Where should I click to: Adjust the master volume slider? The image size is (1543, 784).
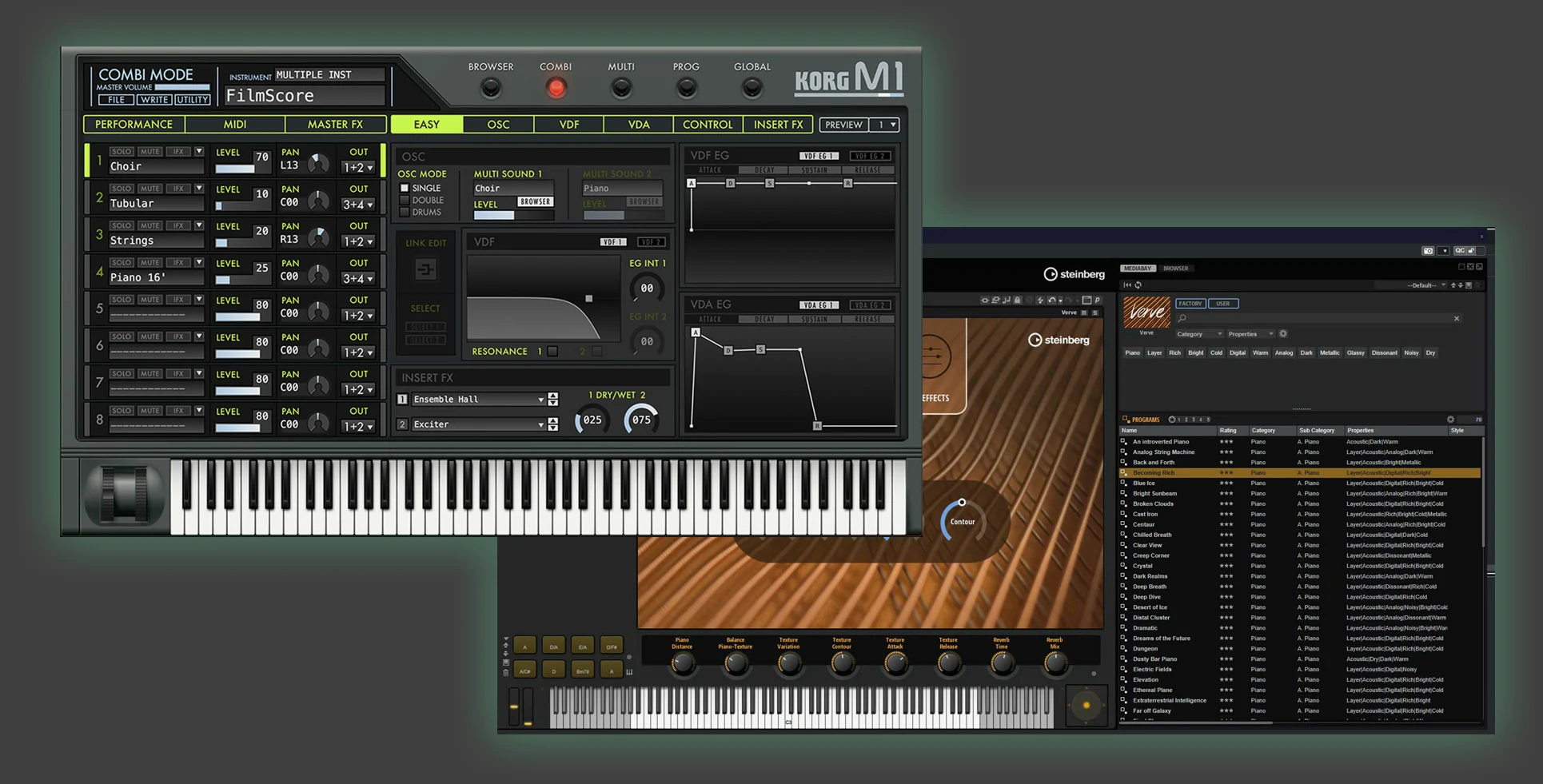point(182,87)
